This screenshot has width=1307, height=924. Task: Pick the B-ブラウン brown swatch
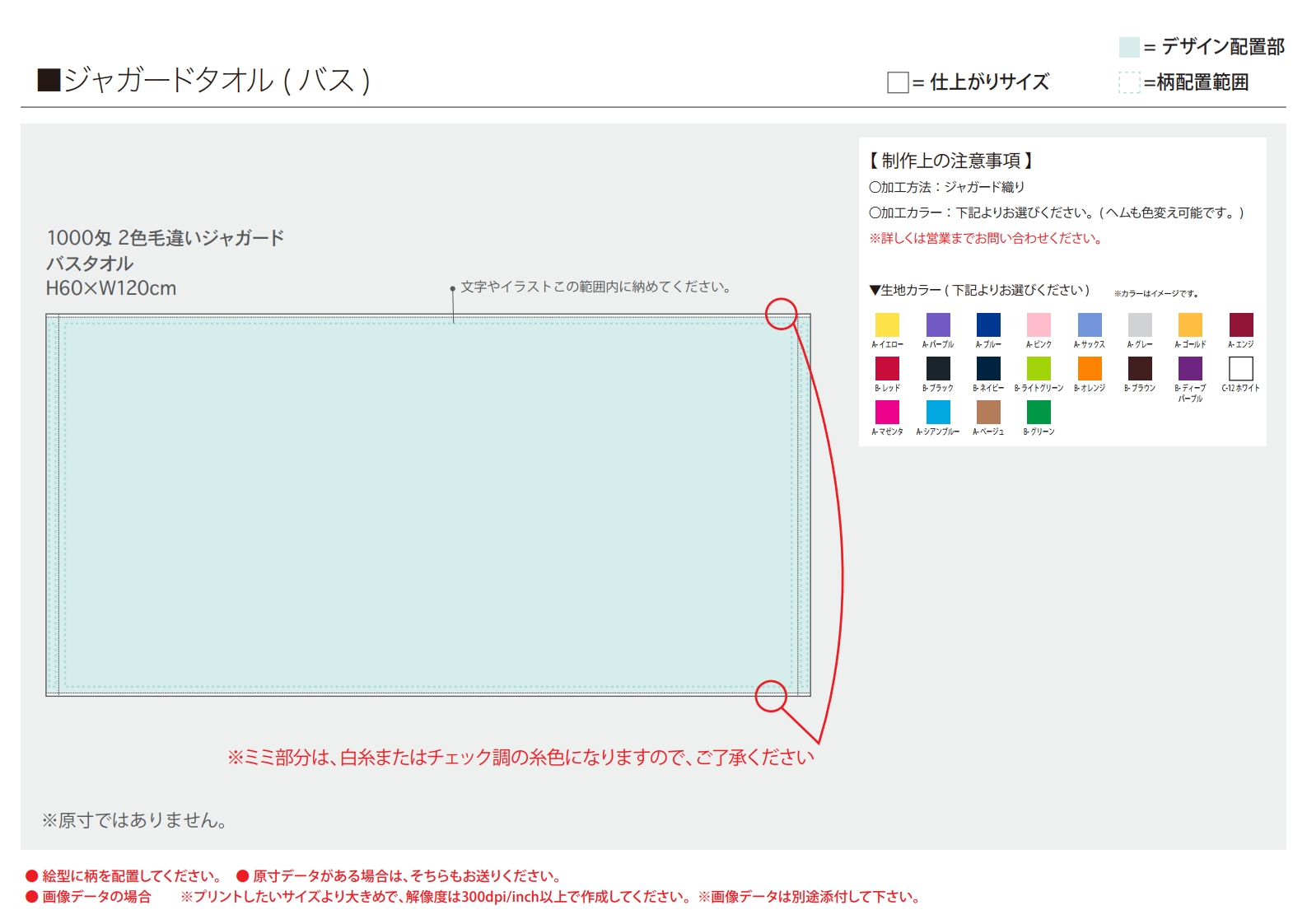click(1140, 368)
